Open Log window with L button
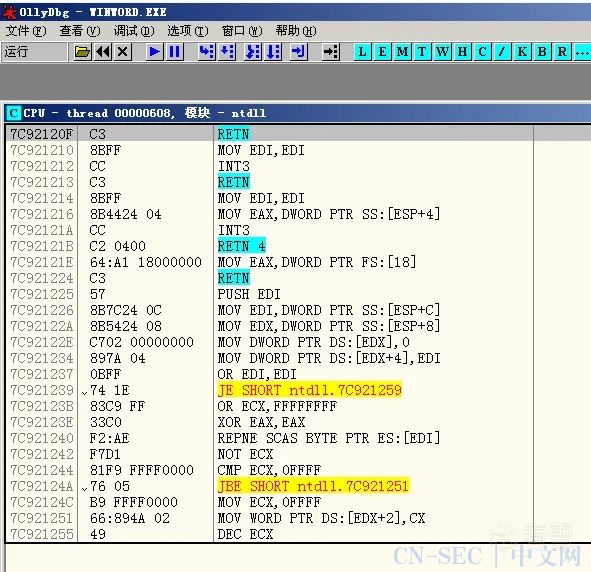 click(x=363, y=52)
